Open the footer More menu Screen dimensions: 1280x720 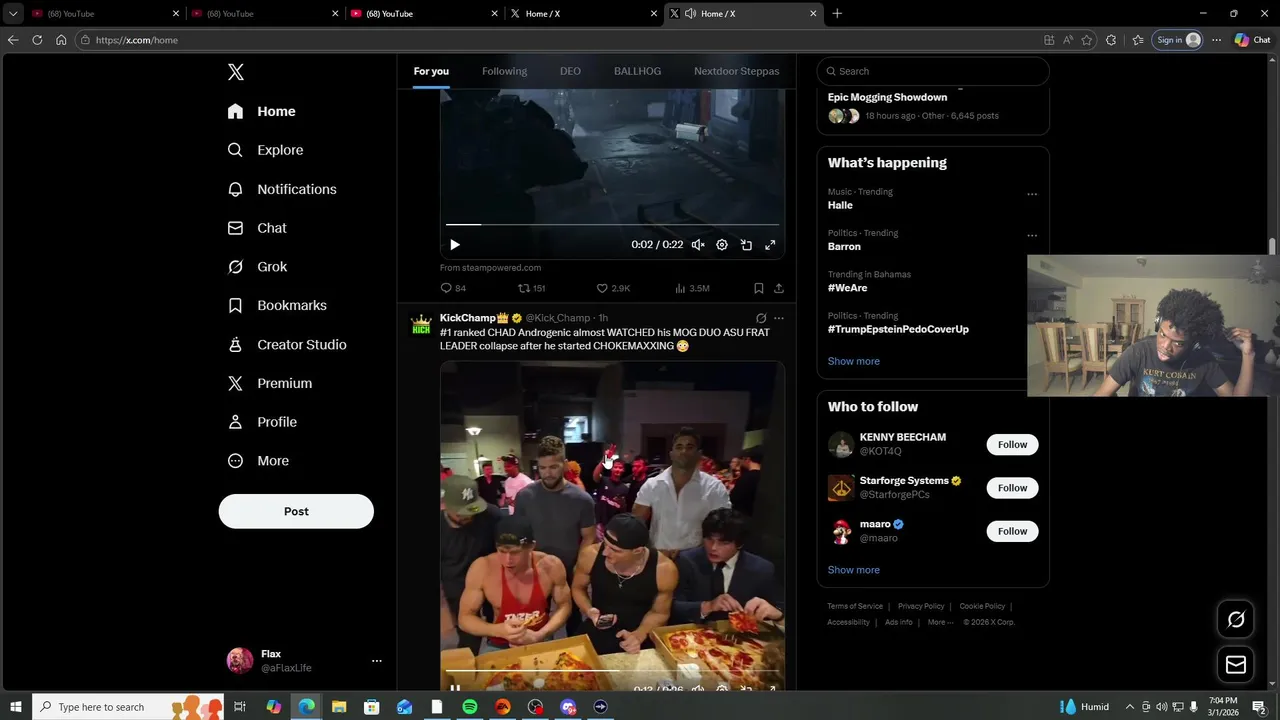[x=940, y=622]
